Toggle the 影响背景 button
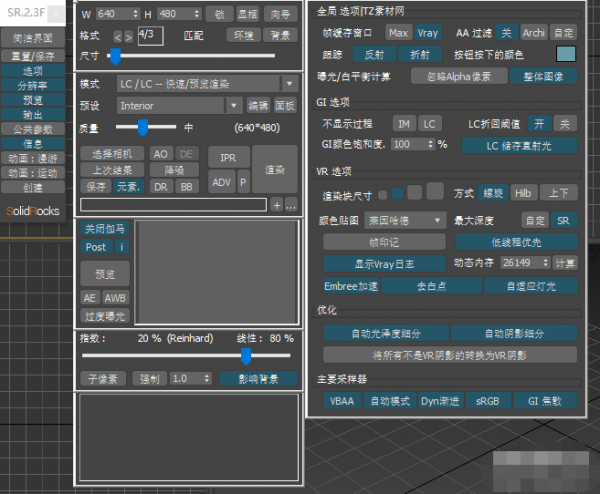This screenshot has height=494, width=600. (258, 379)
